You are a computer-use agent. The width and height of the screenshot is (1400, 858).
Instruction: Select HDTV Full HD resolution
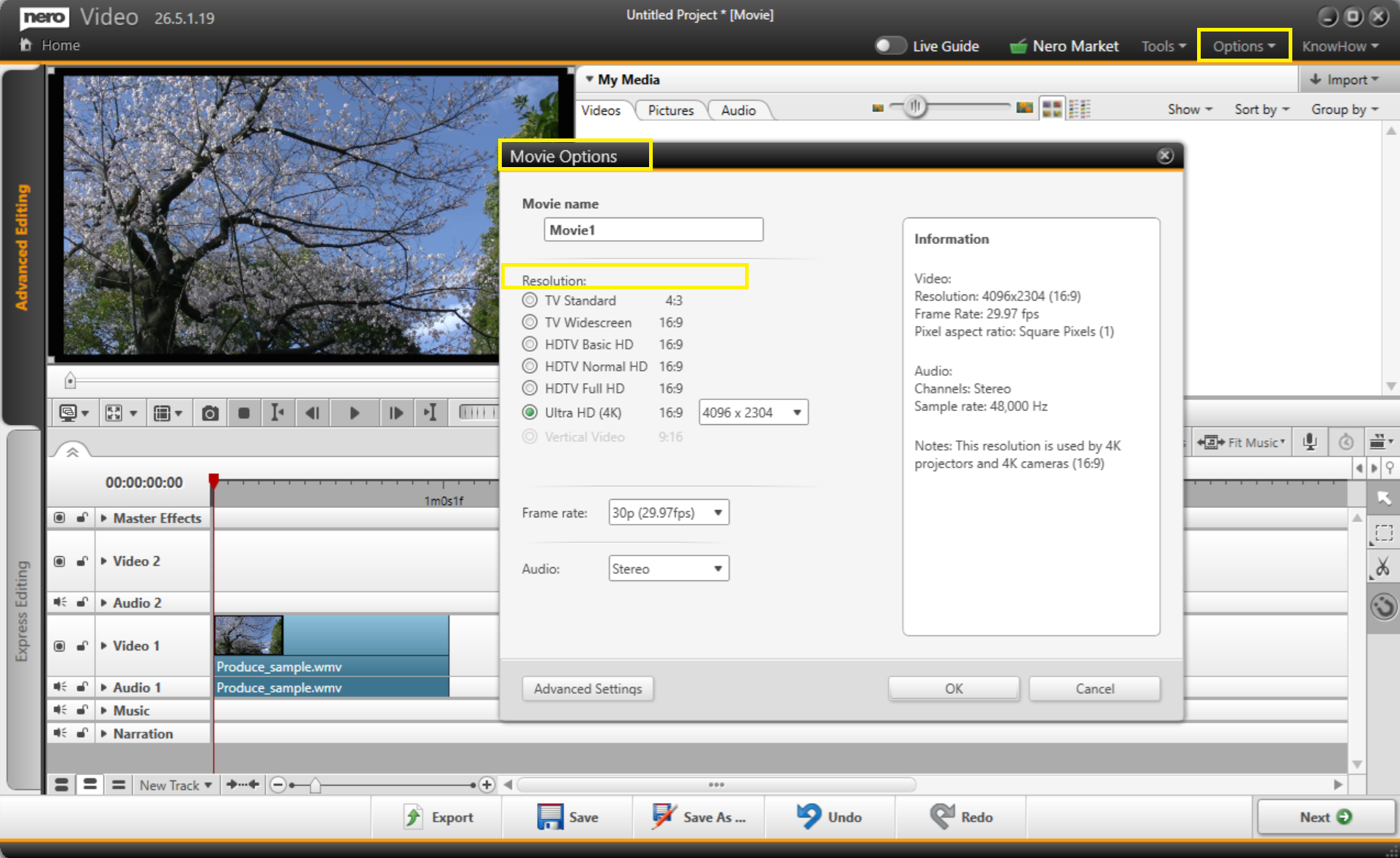pyautogui.click(x=530, y=388)
